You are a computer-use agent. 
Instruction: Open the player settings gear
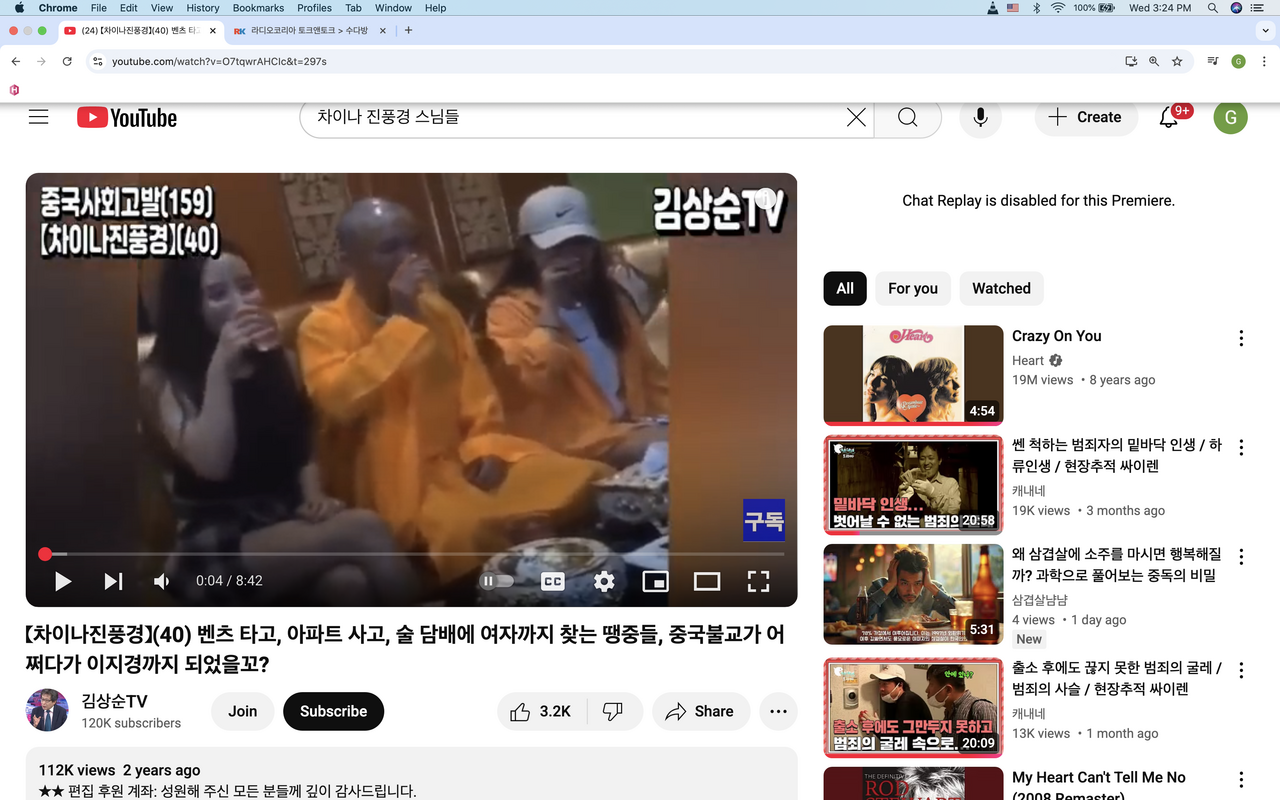point(604,581)
